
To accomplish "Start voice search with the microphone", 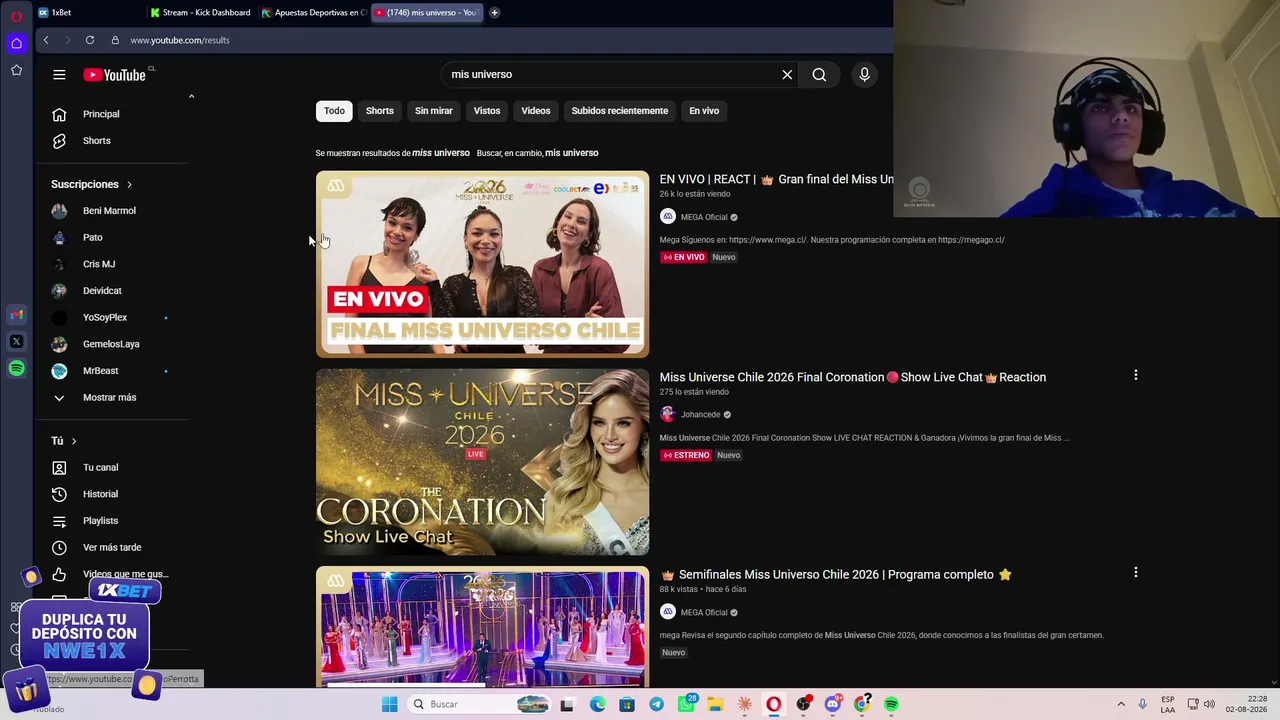I will pos(865,74).
